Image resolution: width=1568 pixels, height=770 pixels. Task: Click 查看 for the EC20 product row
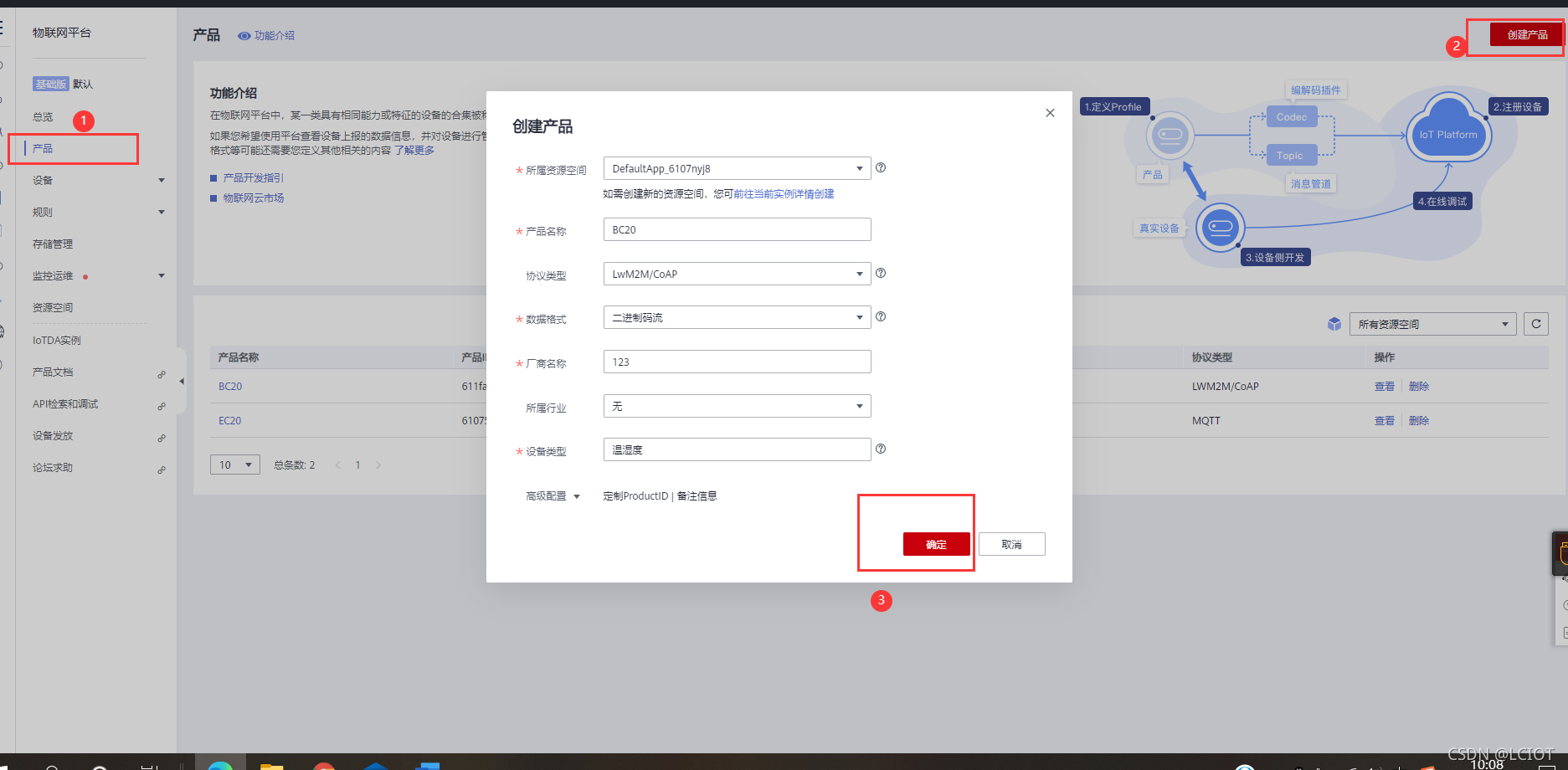tap(1384, 421)
